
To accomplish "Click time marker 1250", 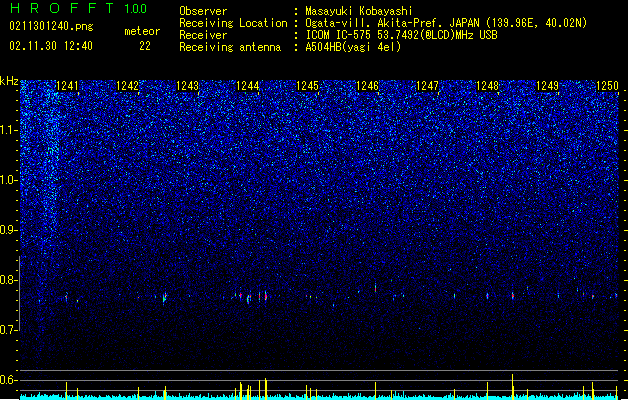I will click(x=607, y=86).
